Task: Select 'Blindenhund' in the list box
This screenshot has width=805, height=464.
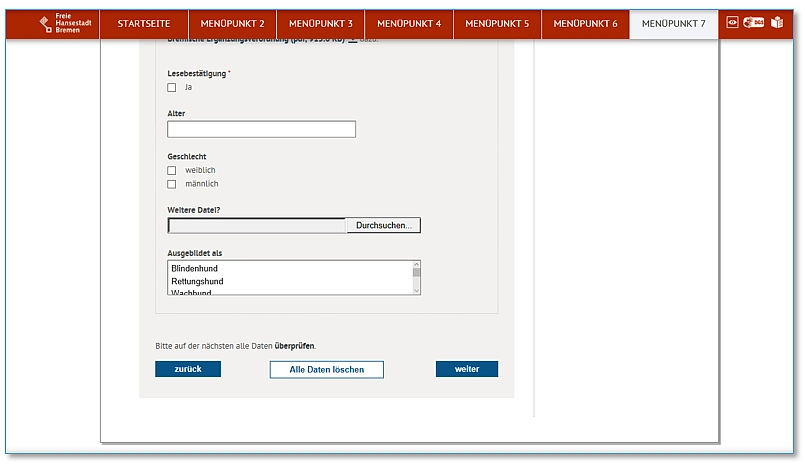Action: 290,269
